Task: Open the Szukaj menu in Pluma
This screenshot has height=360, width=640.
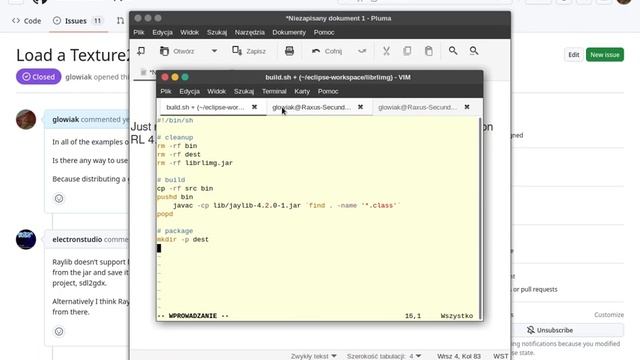Action: click(x=217, y=32)
